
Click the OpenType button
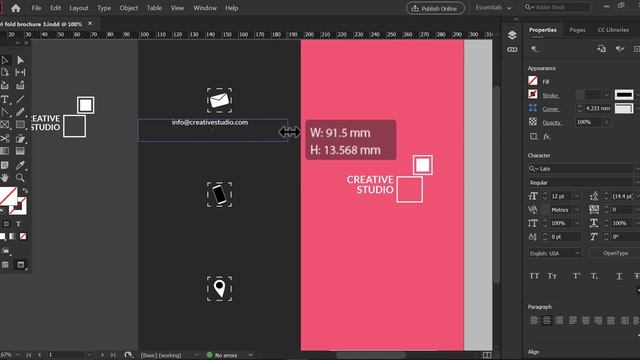pos(616,253)
